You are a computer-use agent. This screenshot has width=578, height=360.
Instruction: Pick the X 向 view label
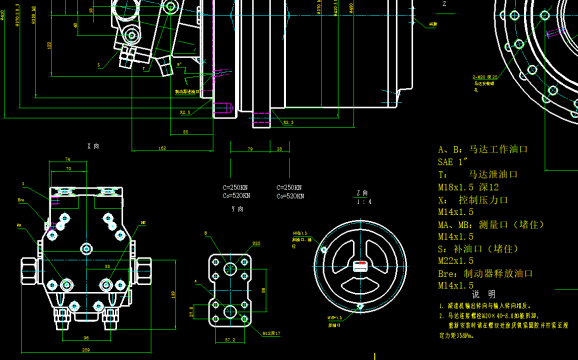[93, 146]
